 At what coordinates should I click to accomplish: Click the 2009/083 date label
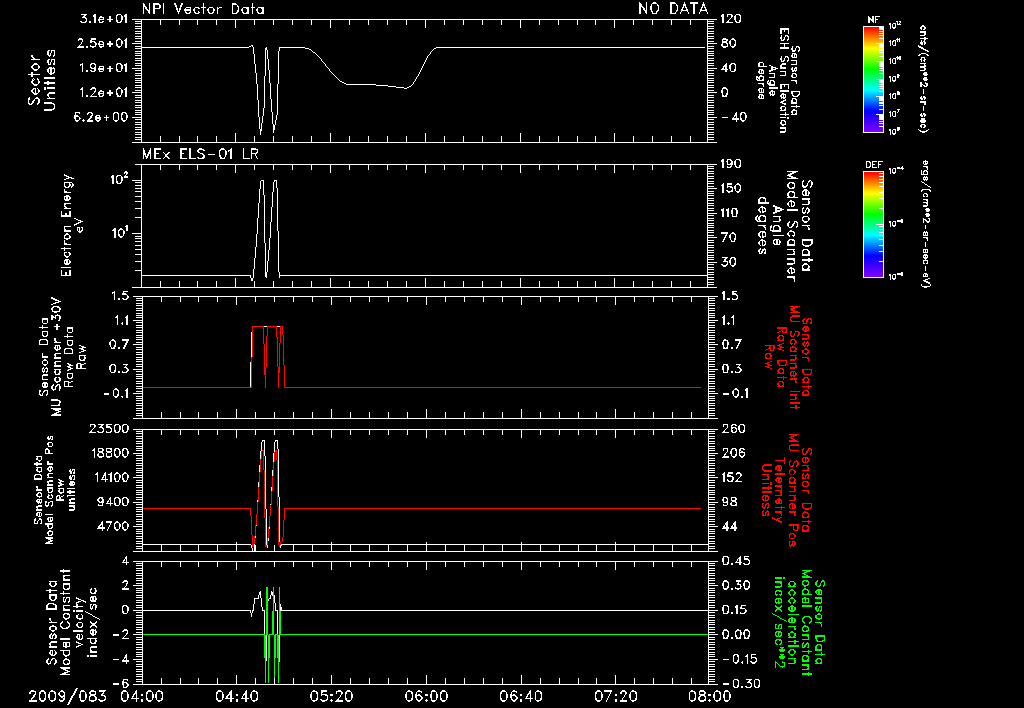[67, 696]
